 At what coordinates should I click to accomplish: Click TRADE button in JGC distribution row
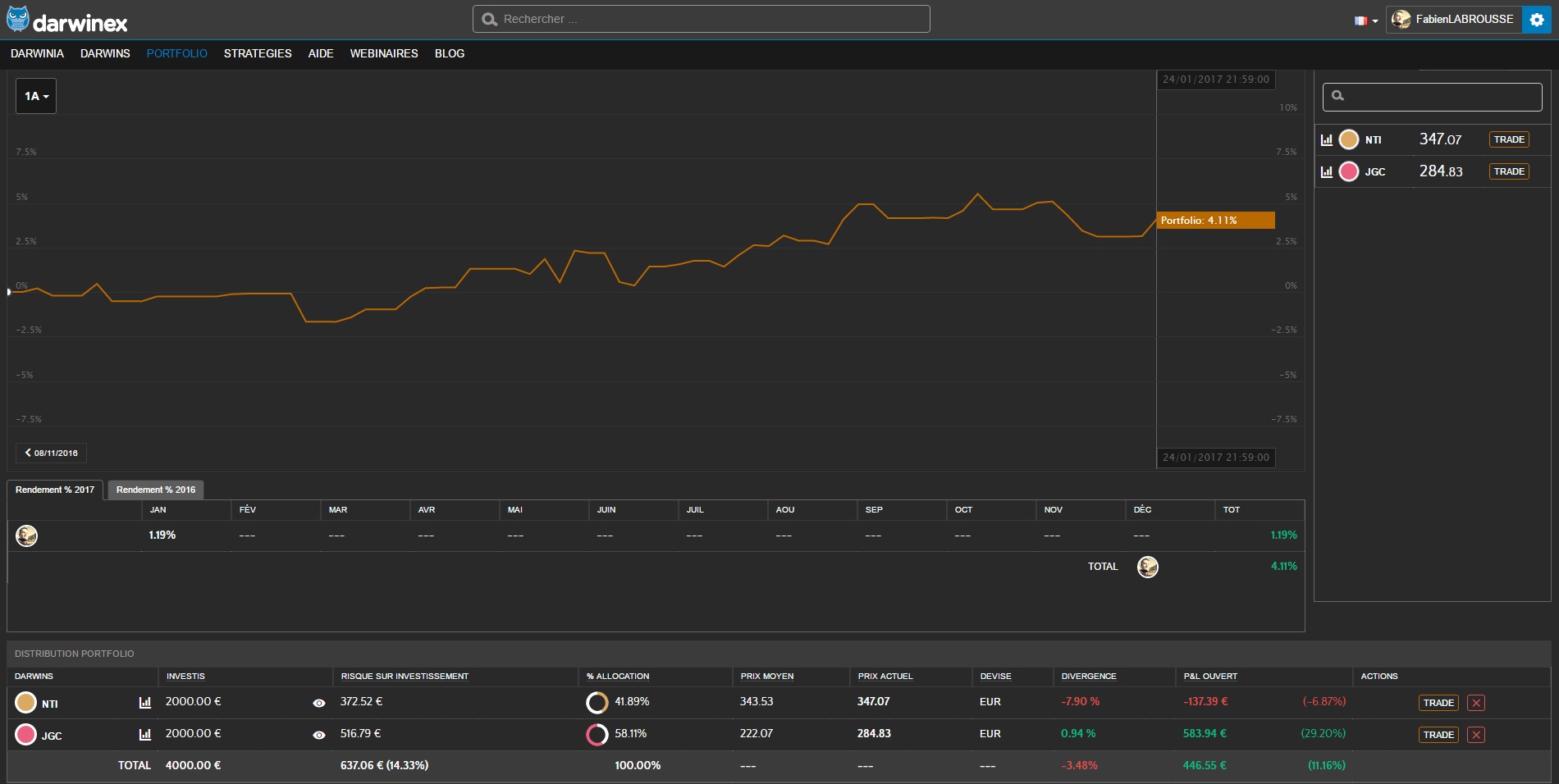1438,735
